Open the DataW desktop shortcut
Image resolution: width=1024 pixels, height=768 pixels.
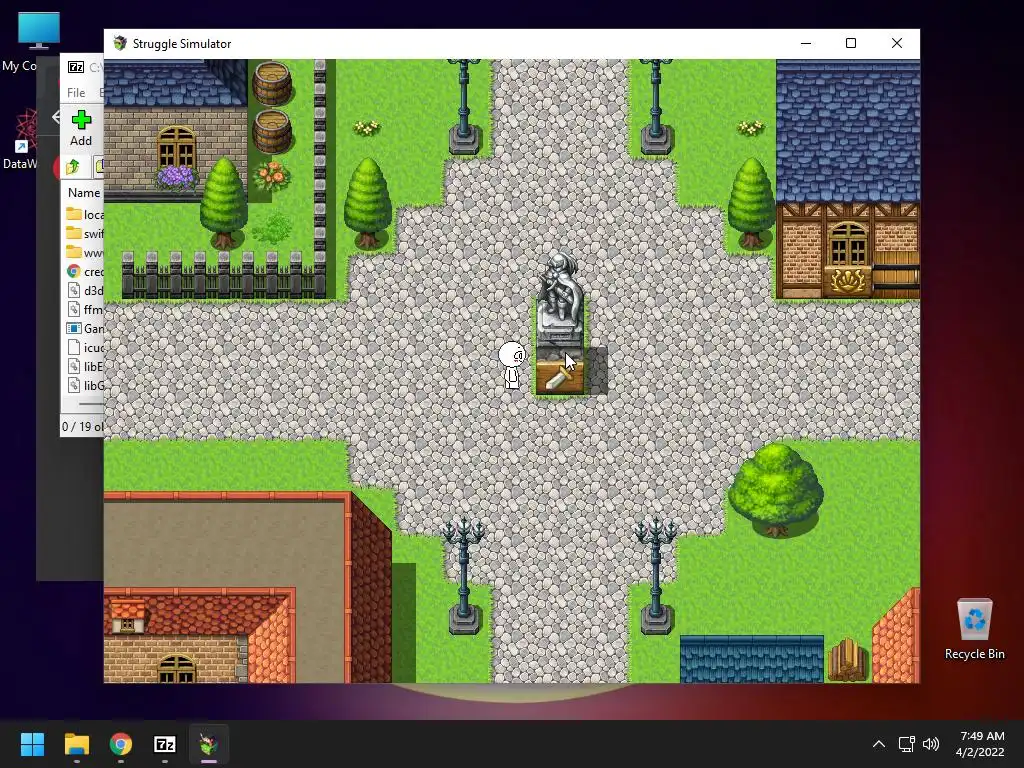[x=24, y=139]
